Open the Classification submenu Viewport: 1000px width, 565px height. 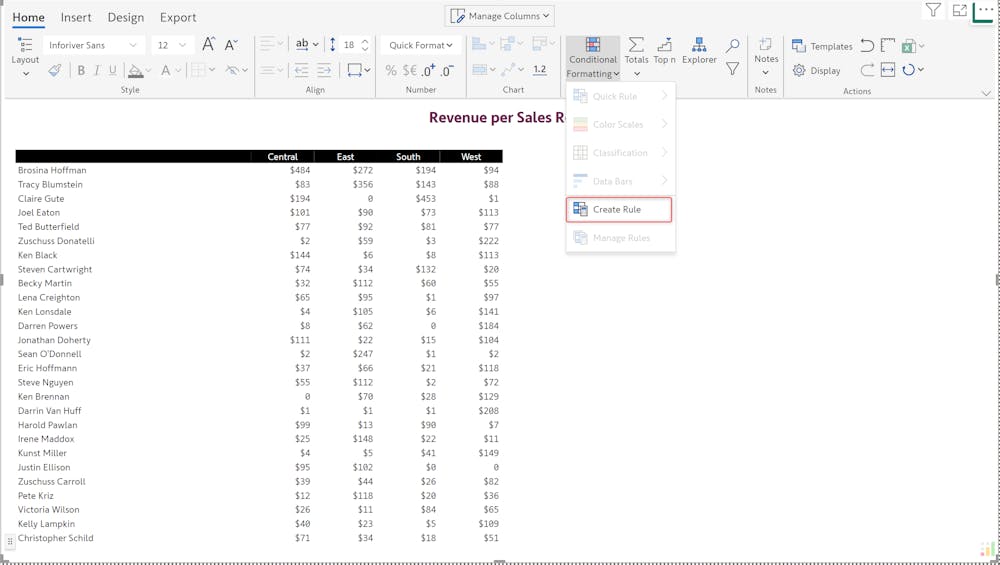[620, 152]
